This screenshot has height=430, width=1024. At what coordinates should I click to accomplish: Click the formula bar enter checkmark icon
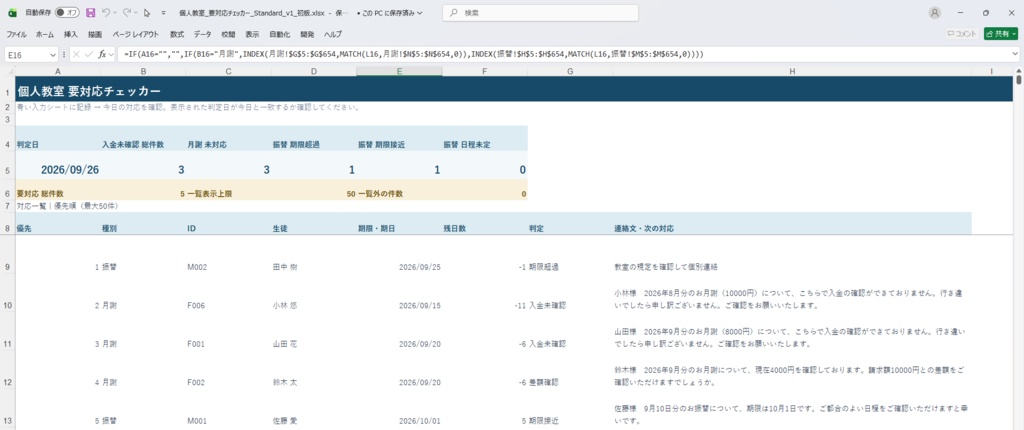[89, 55]
